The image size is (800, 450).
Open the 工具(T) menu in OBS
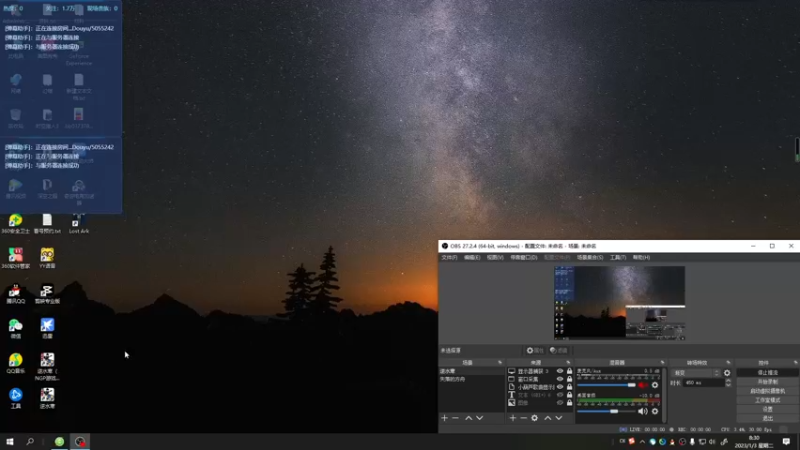click(618, 258)
